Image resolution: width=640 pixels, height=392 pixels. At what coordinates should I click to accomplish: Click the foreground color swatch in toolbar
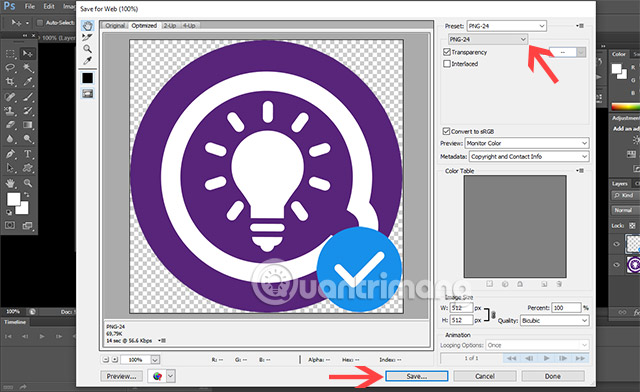13,199
